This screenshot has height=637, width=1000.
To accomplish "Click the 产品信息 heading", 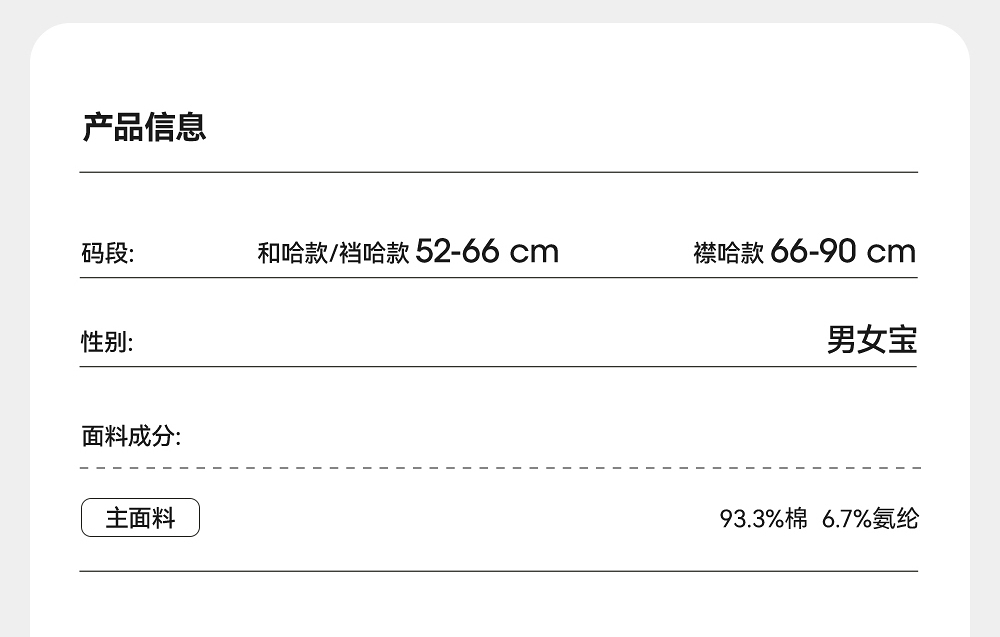I will point(144,128).
